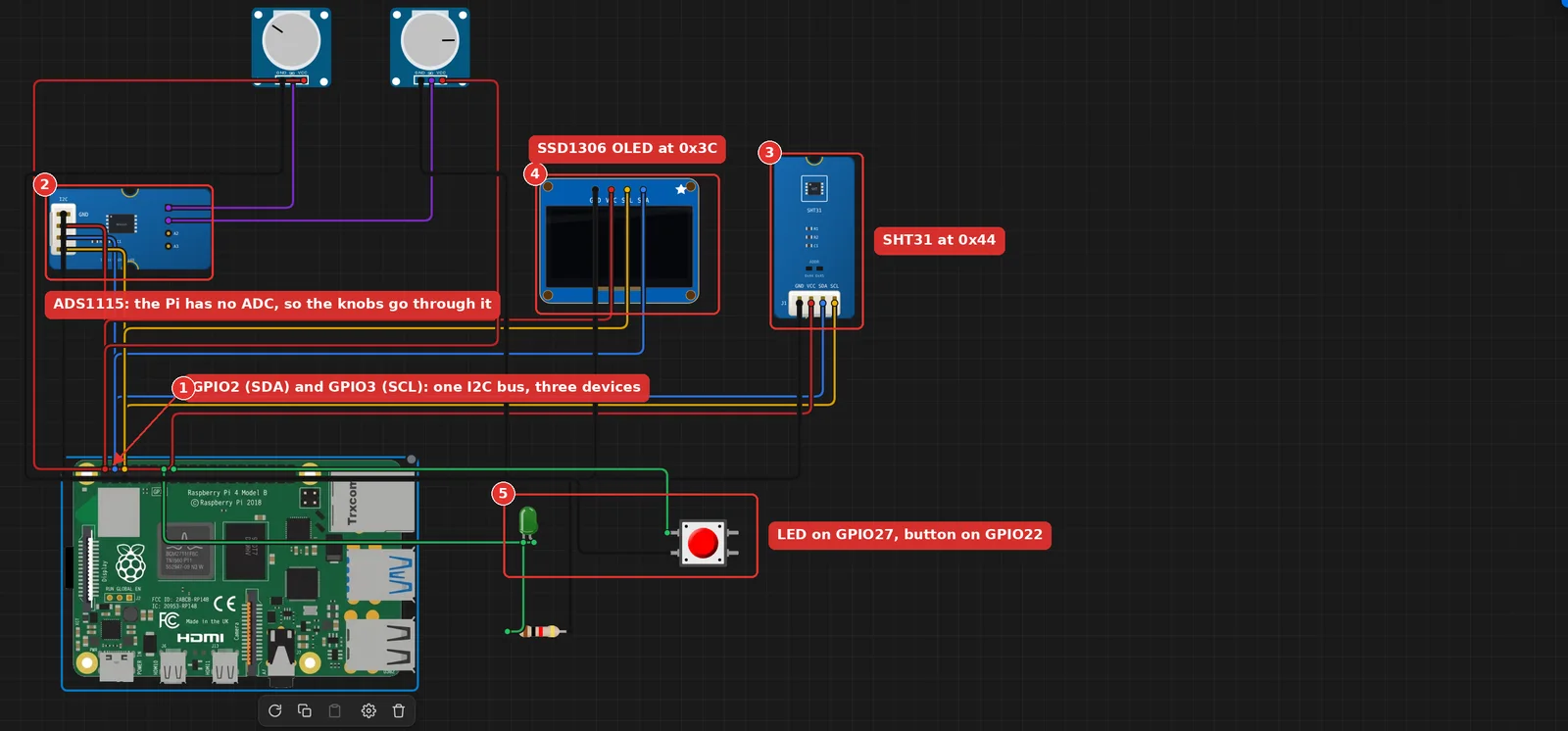
Task: Select the SHT31 sensor breakout board
Action: point(814,239)
